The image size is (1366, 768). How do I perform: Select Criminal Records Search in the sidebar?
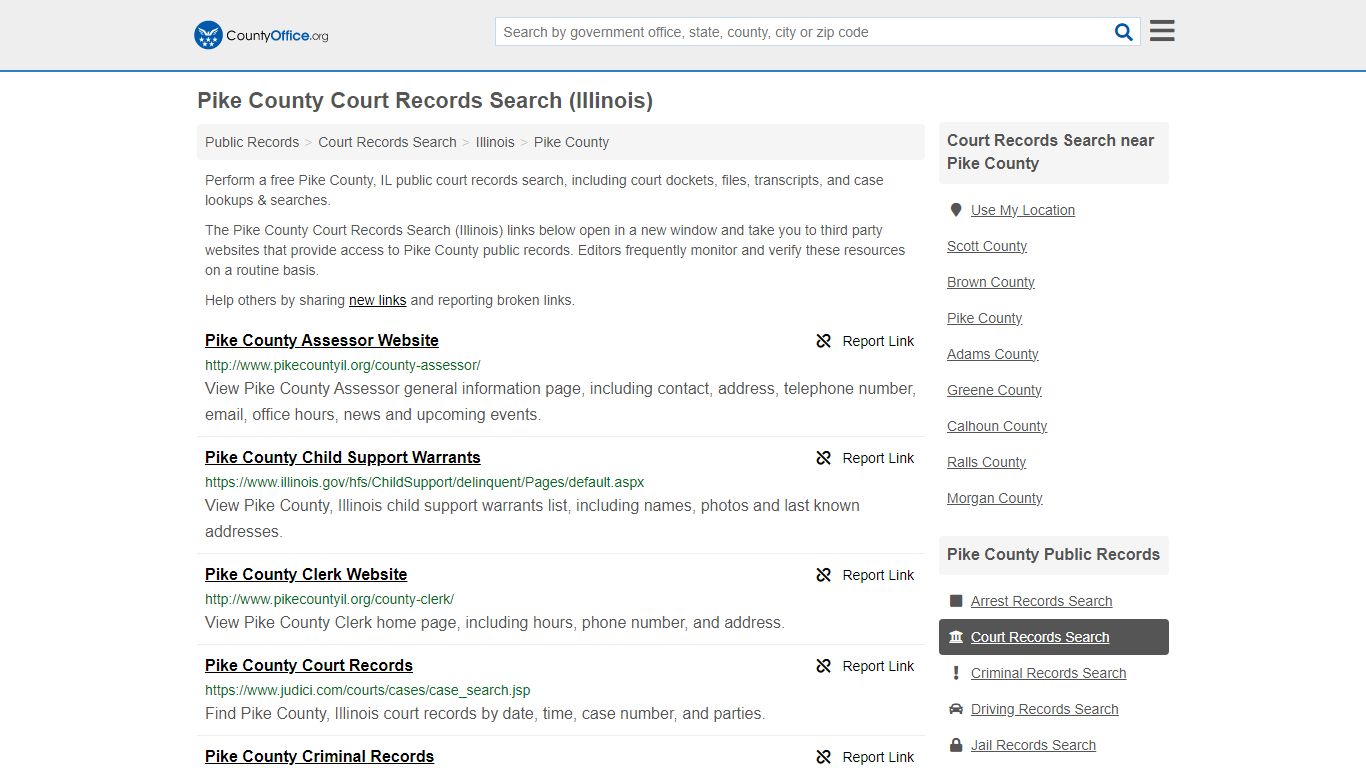1048,673
